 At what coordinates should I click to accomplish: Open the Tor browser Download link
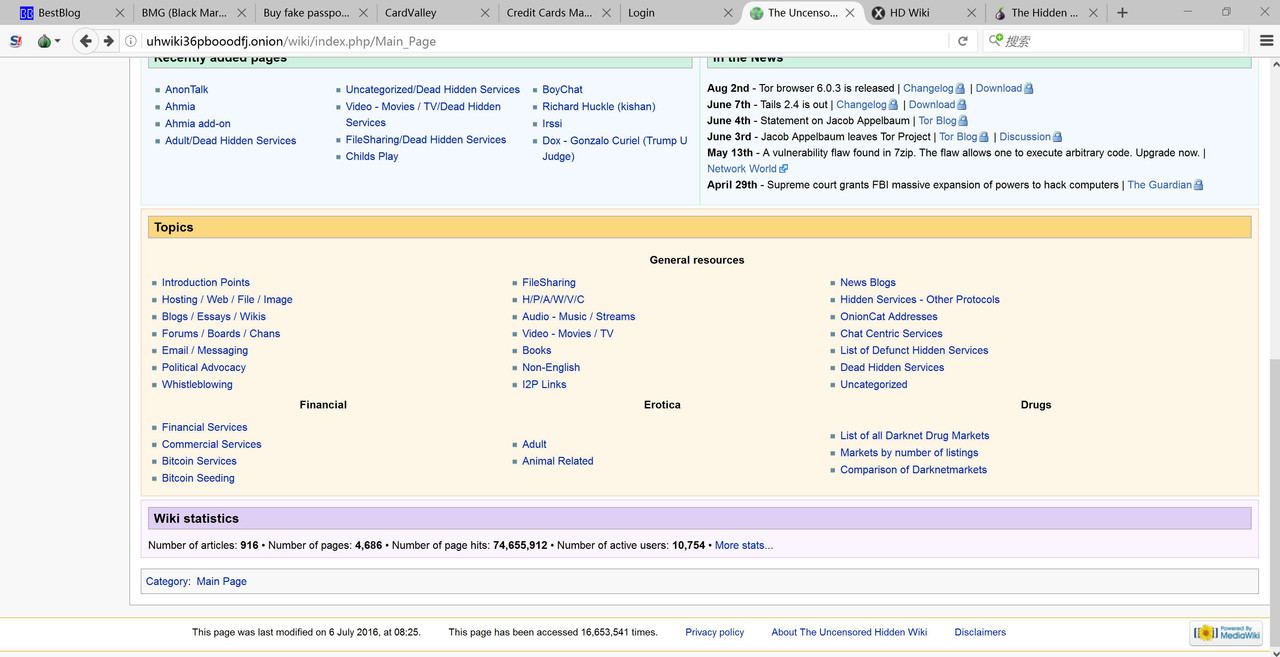point(998,88)
